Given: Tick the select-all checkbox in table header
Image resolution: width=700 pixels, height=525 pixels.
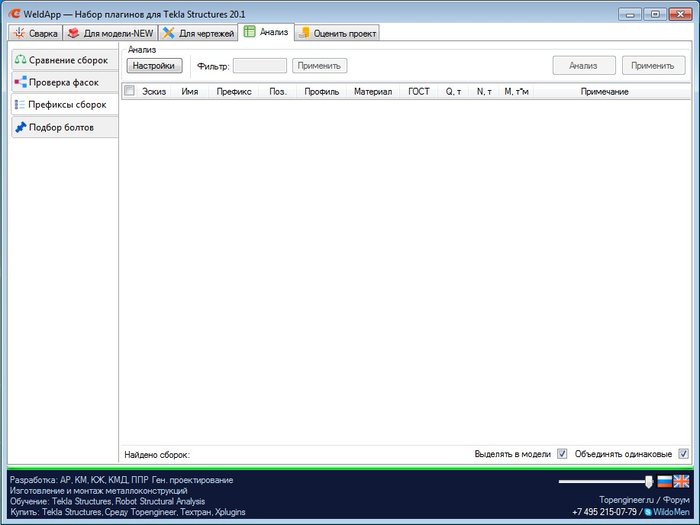Looking at the screenshot, I should pos(129,91).
